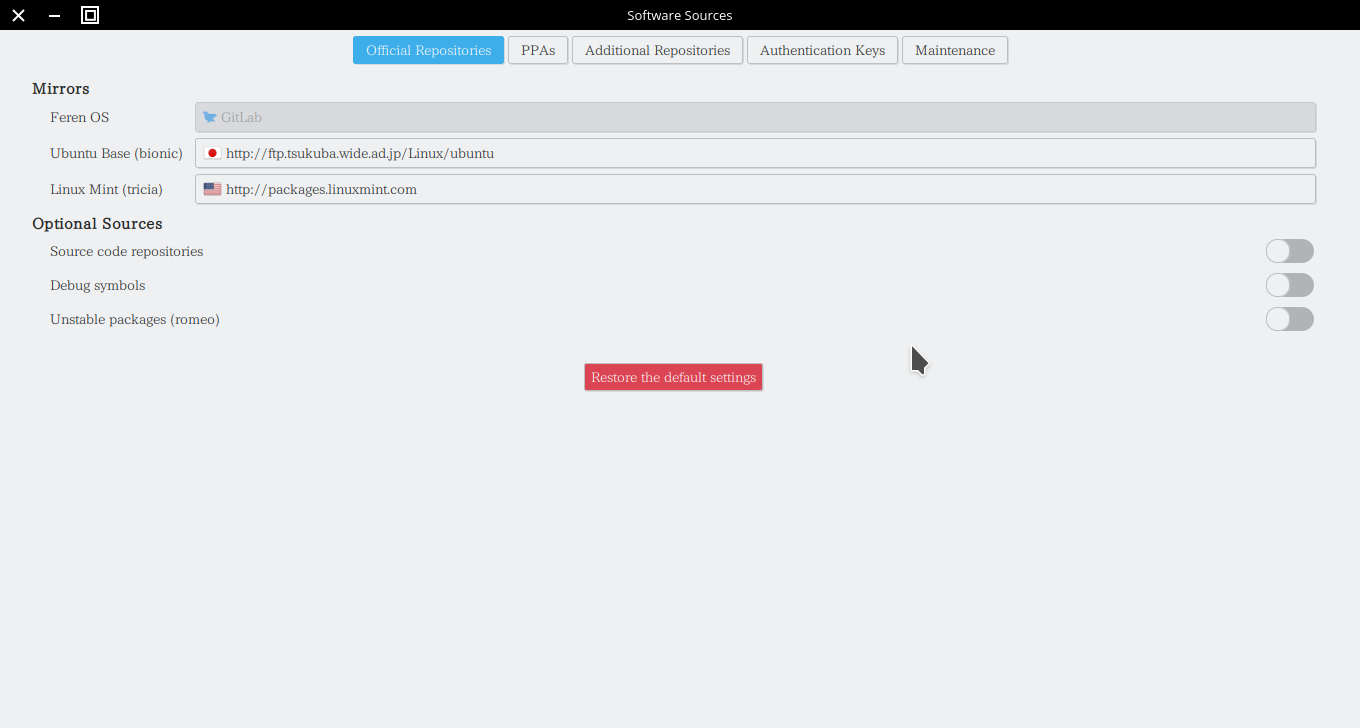Click the Linux Mint (tricia) label
Screen dimensions: 1360x728
106,189
